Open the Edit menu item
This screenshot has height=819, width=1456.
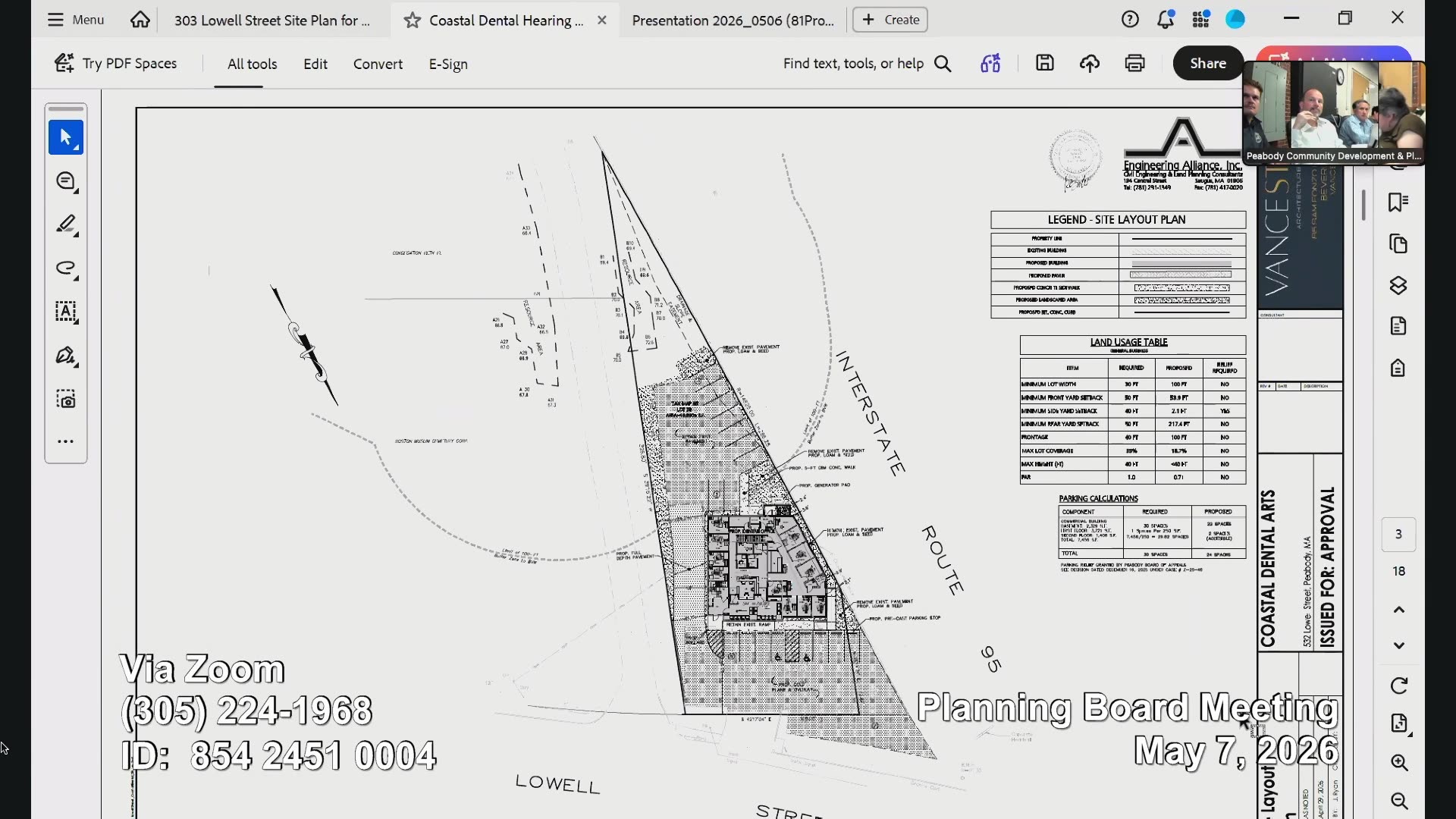click(x=315, y=64)
